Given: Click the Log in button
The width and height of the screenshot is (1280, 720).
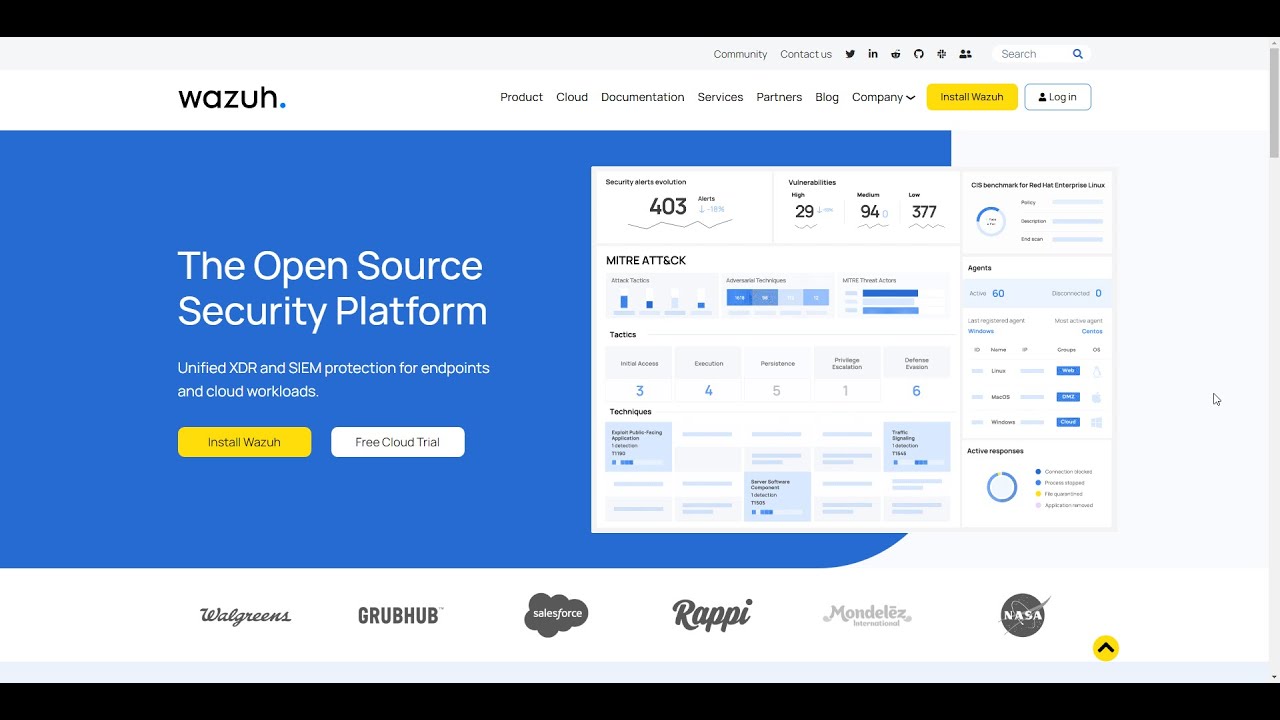Looking at the screenshot, I should [1057, 97].
